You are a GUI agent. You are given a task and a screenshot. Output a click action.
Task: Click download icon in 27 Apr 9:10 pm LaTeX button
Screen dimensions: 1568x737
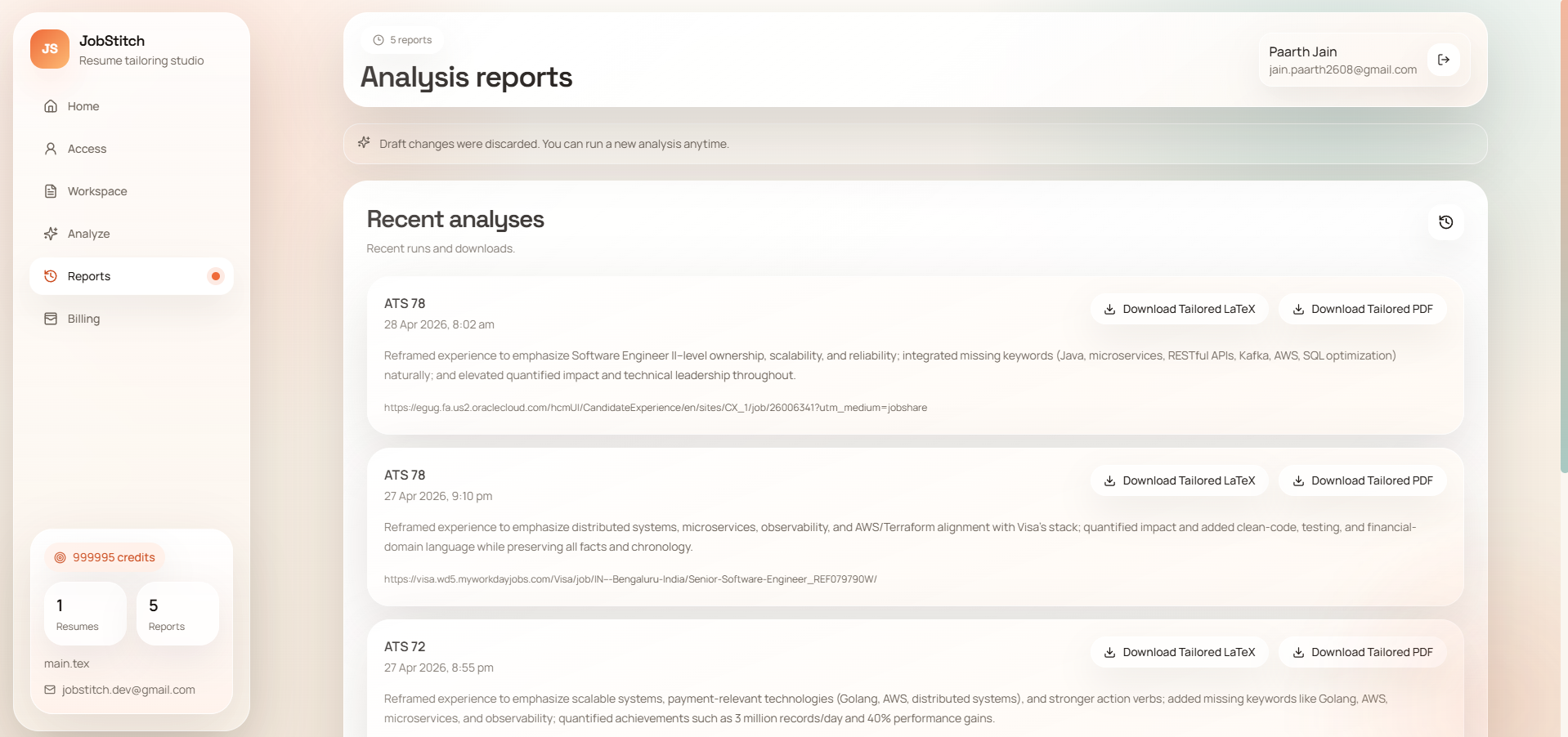pos(1110,480)
